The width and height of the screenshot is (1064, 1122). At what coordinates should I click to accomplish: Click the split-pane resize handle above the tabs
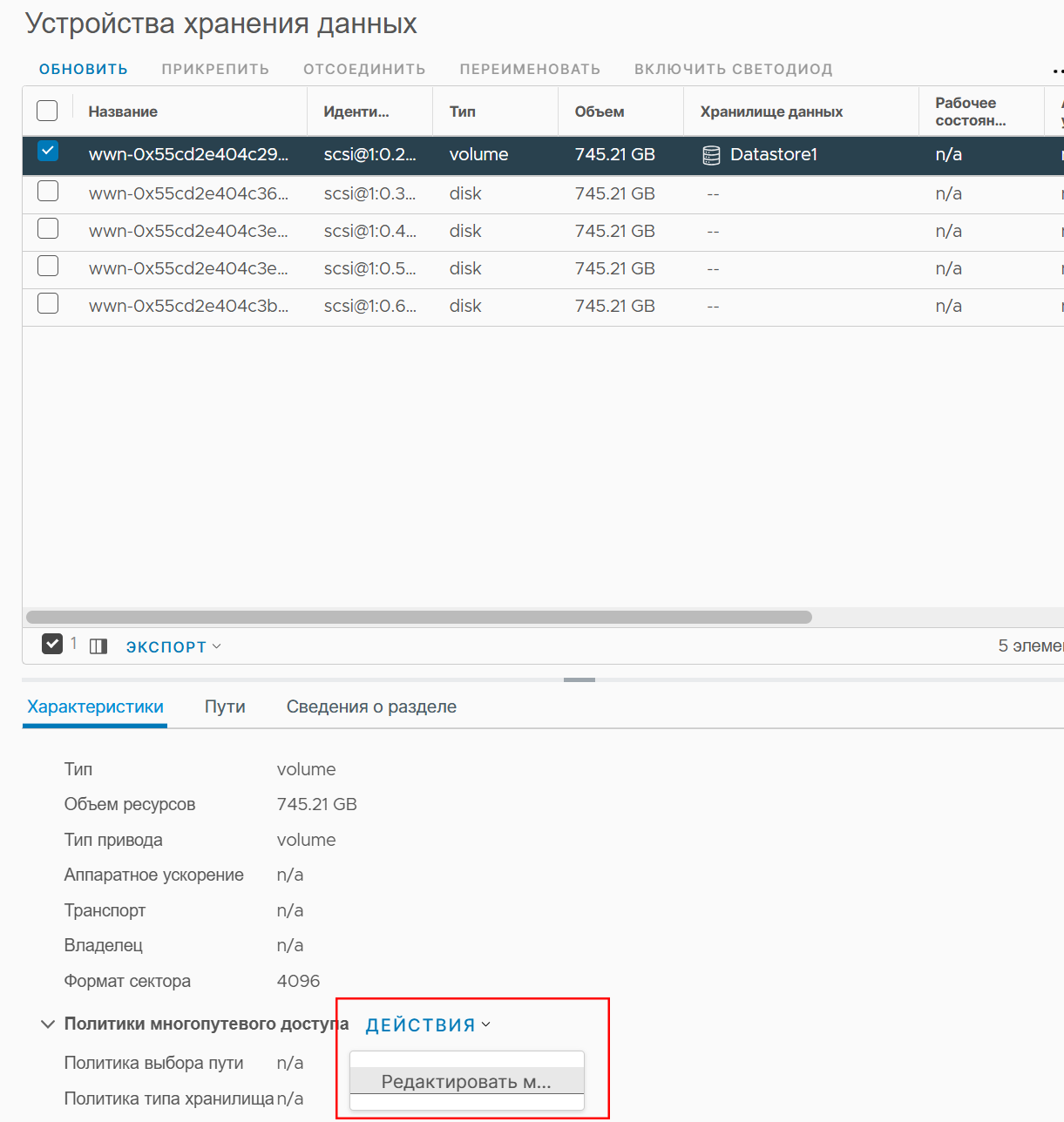coord(579,679)
